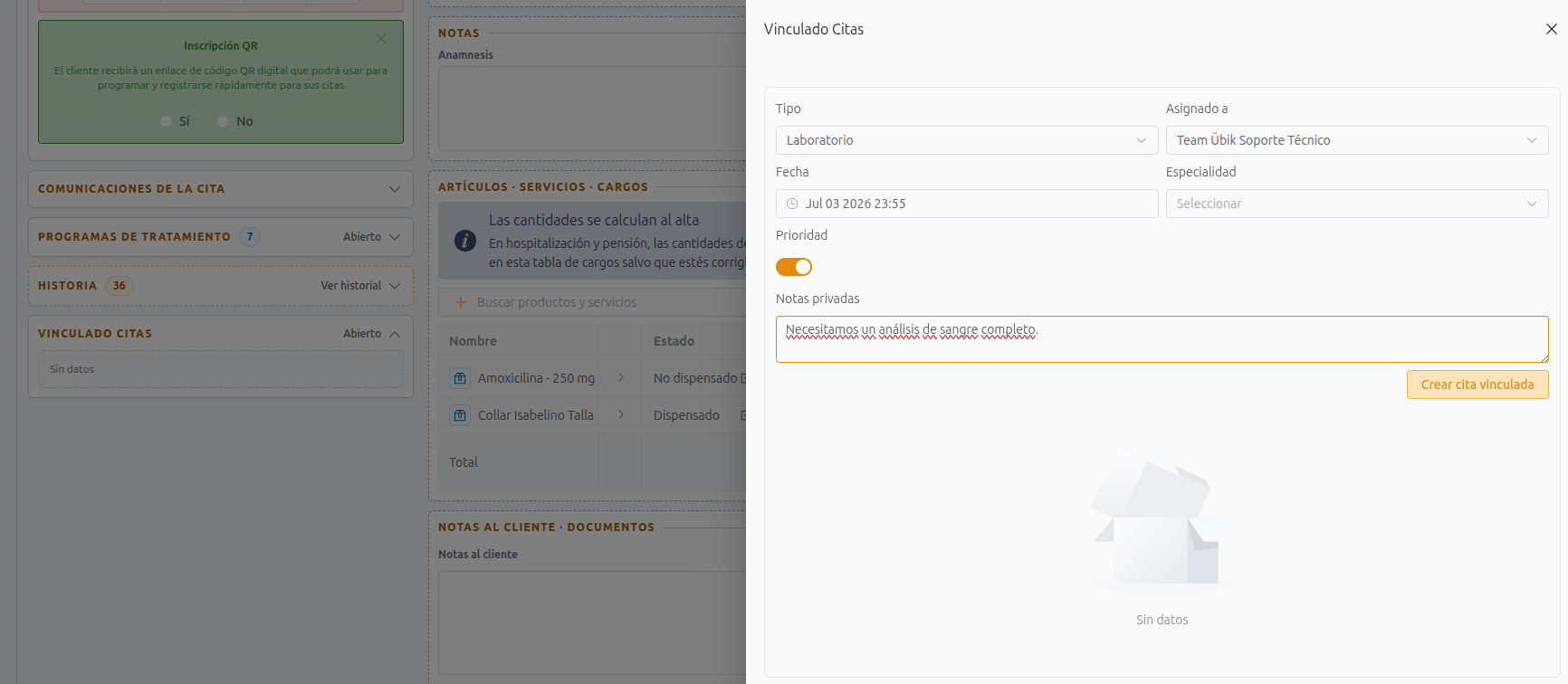Click the Dispensado status of Collar

686,415
